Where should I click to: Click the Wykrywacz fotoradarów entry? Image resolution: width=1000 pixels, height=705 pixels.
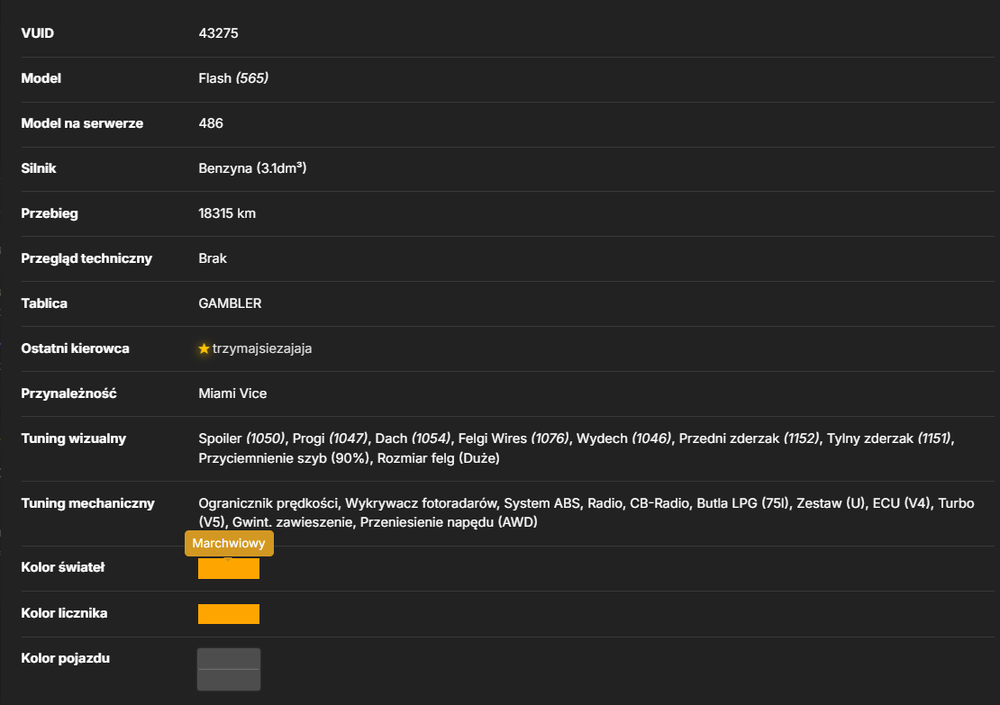[421, 503]
